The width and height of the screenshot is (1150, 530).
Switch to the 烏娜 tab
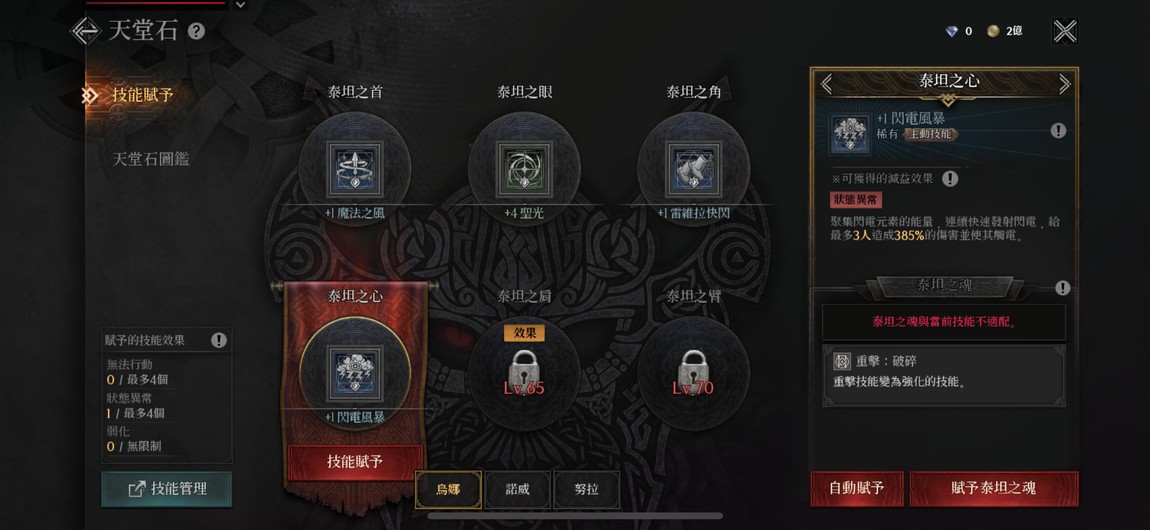pyautogui.click(x=448, y=490)
